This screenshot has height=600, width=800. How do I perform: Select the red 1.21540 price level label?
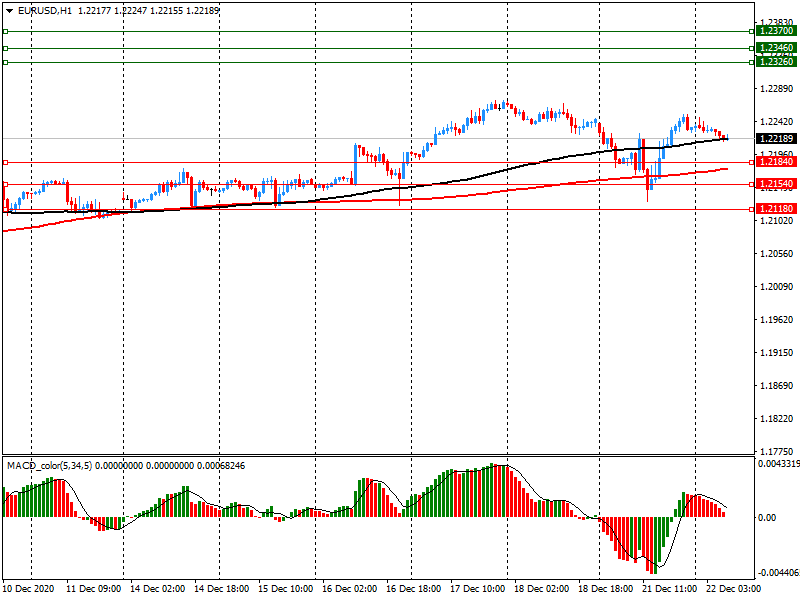(x=776, y=184)
